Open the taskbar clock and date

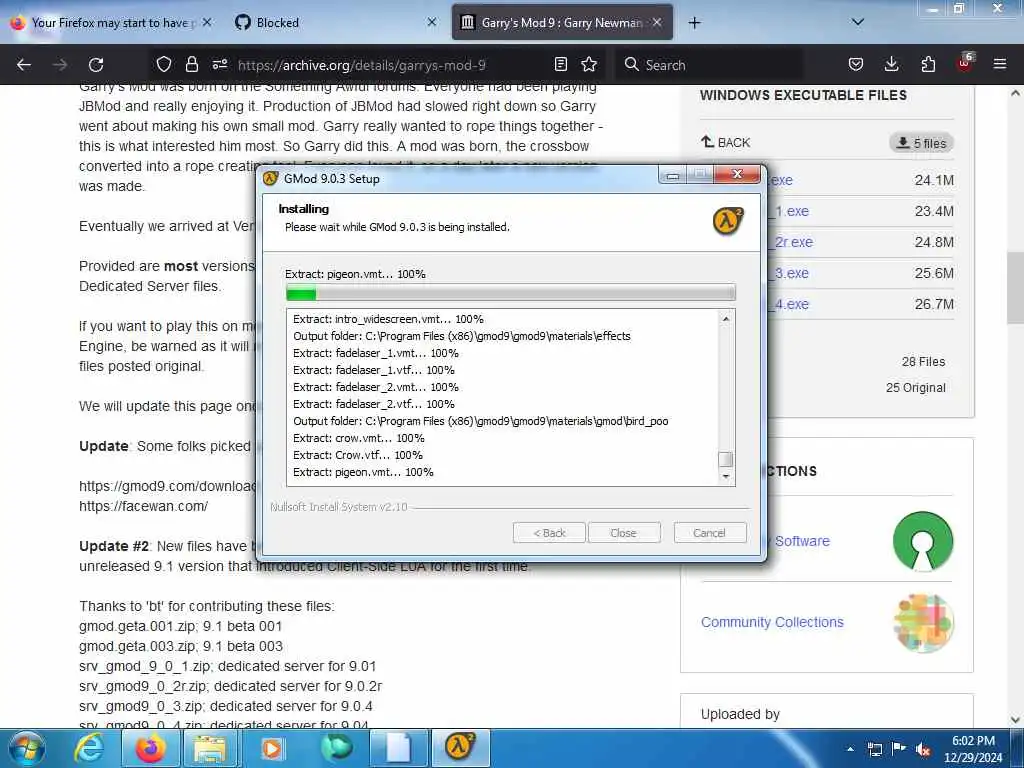click(x=972, y=749)
